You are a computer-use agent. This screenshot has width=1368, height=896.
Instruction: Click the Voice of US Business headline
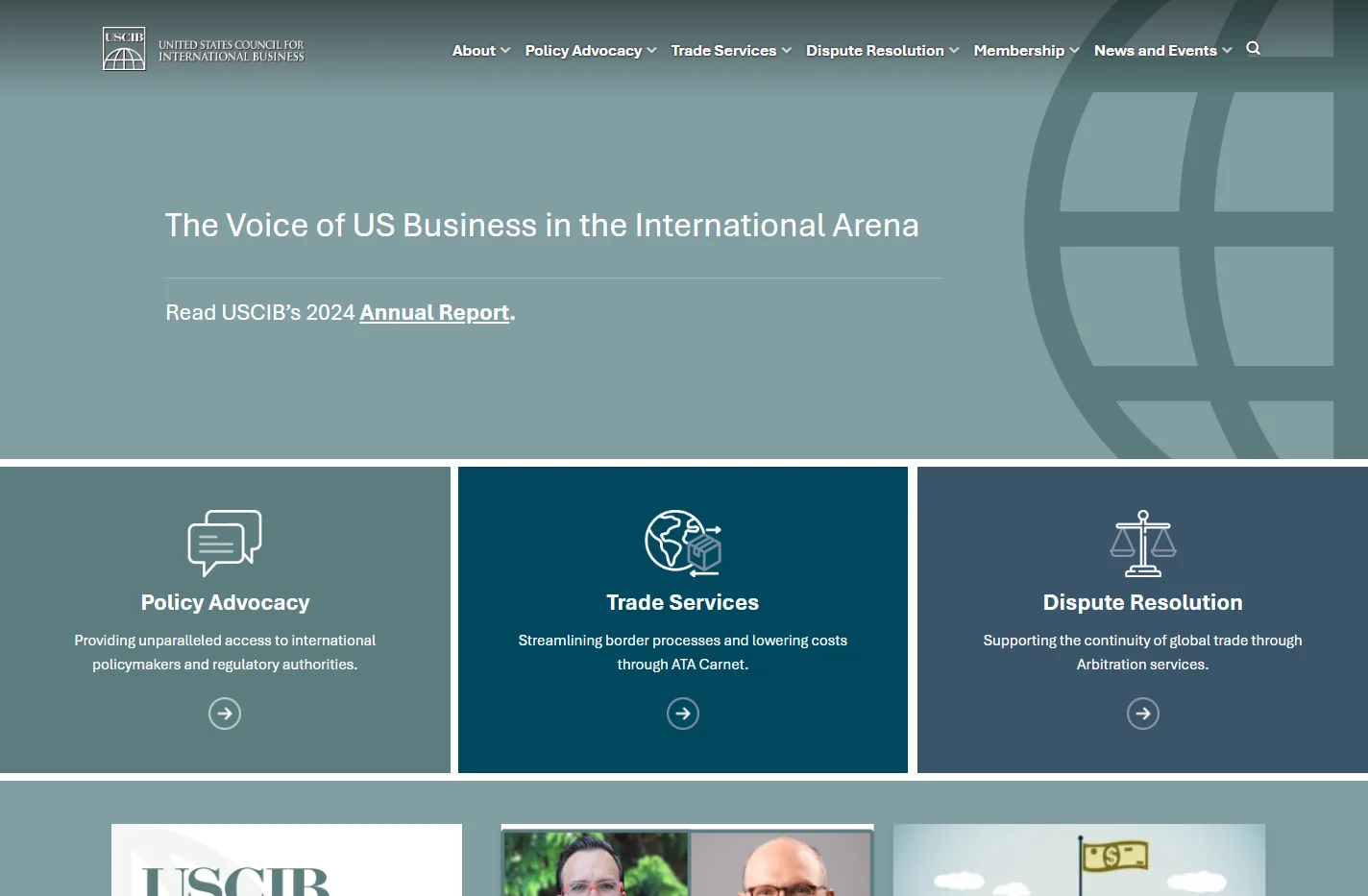[542, 225]
